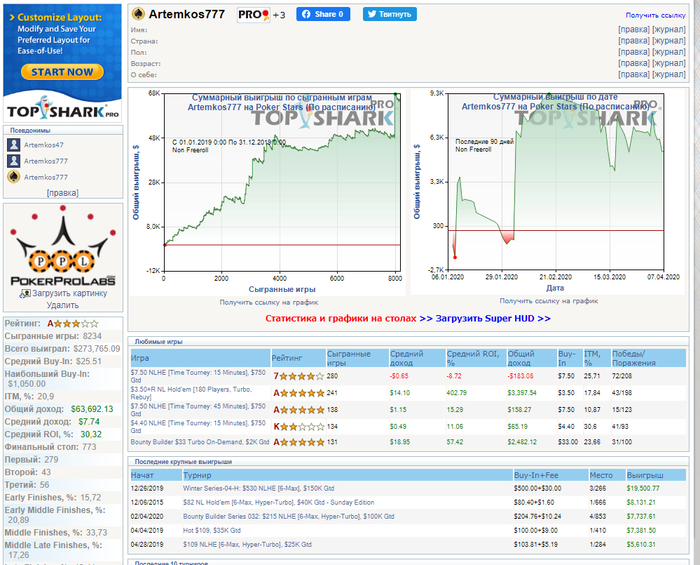Open the Winter Series-04-H $530 NLHE tournament
The image size is (700, 565).
[258, 489]
